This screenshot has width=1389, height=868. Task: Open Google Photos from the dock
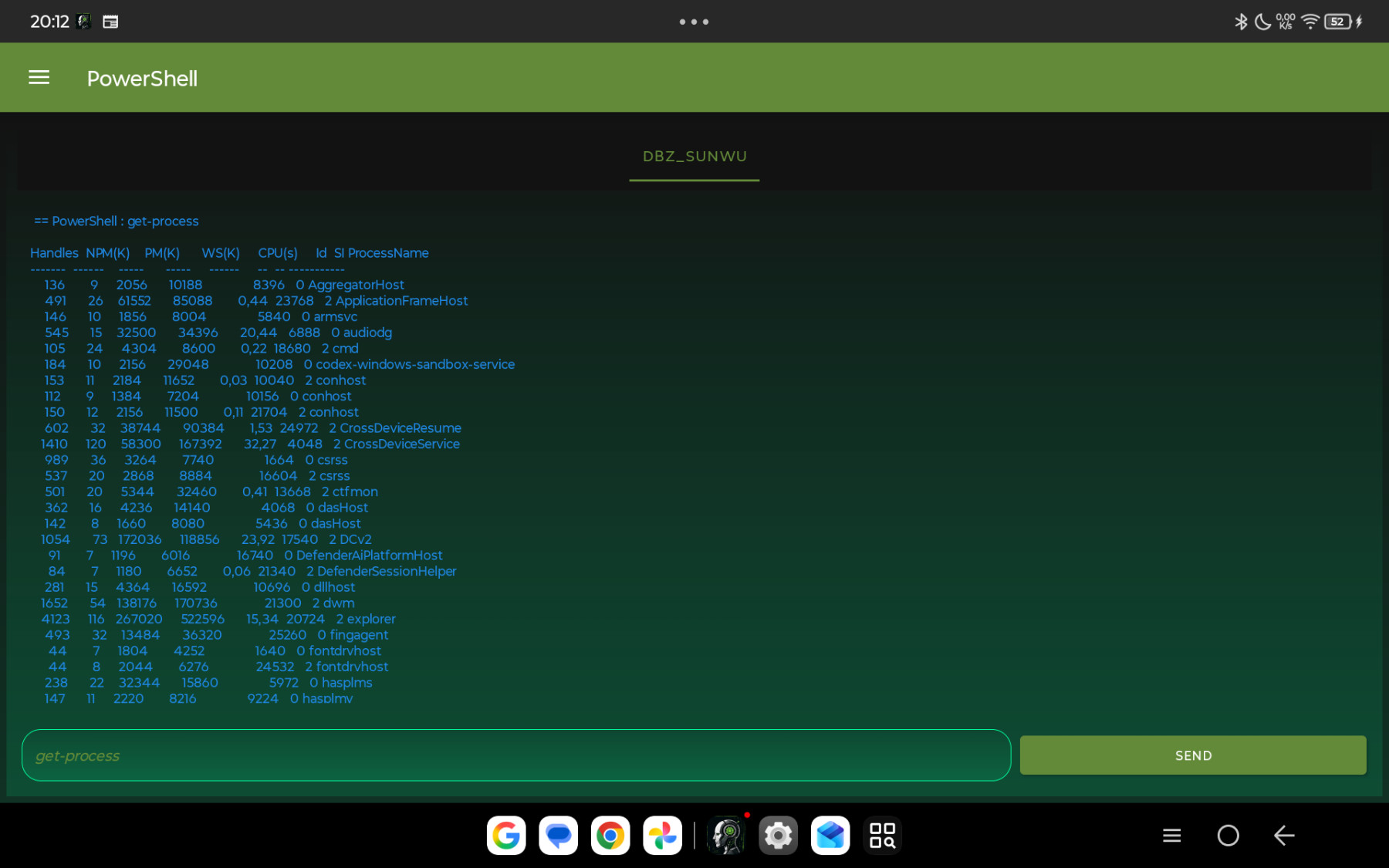[x=663, y=836]
